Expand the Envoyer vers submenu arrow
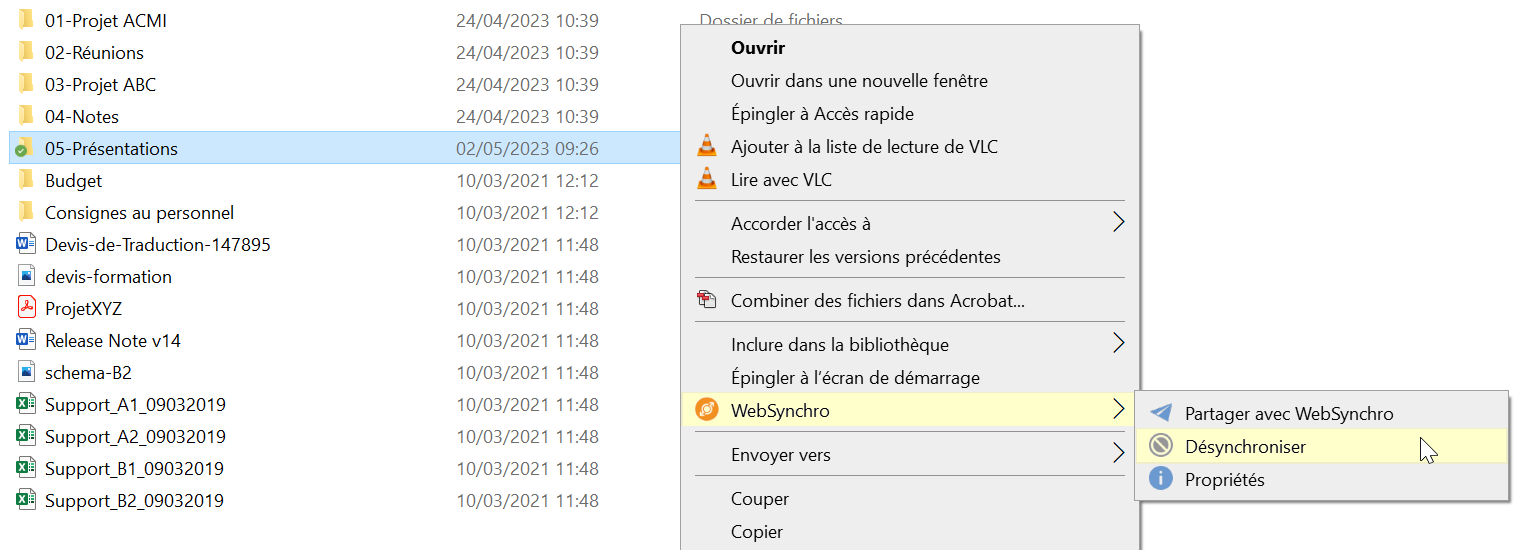1519x550 pixels. (1119, 453)
